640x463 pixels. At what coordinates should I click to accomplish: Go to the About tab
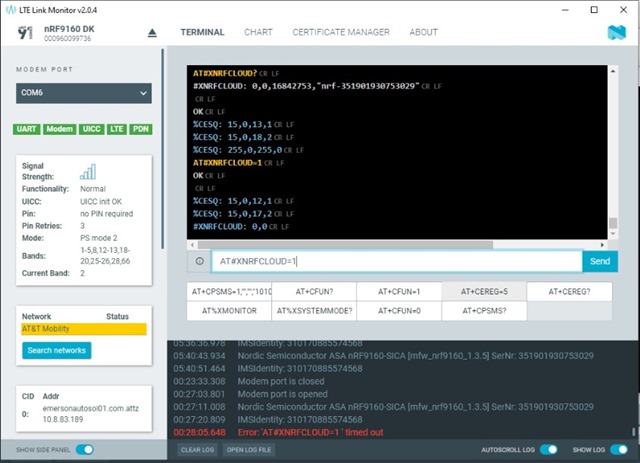pos(423,32)
